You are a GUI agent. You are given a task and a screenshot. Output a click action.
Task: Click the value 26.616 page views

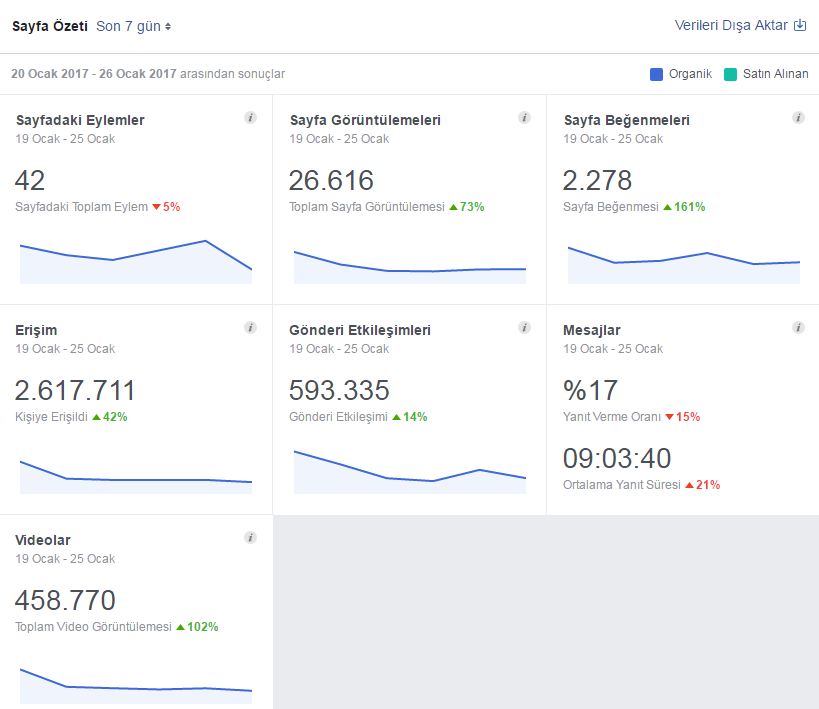(331, 181)
